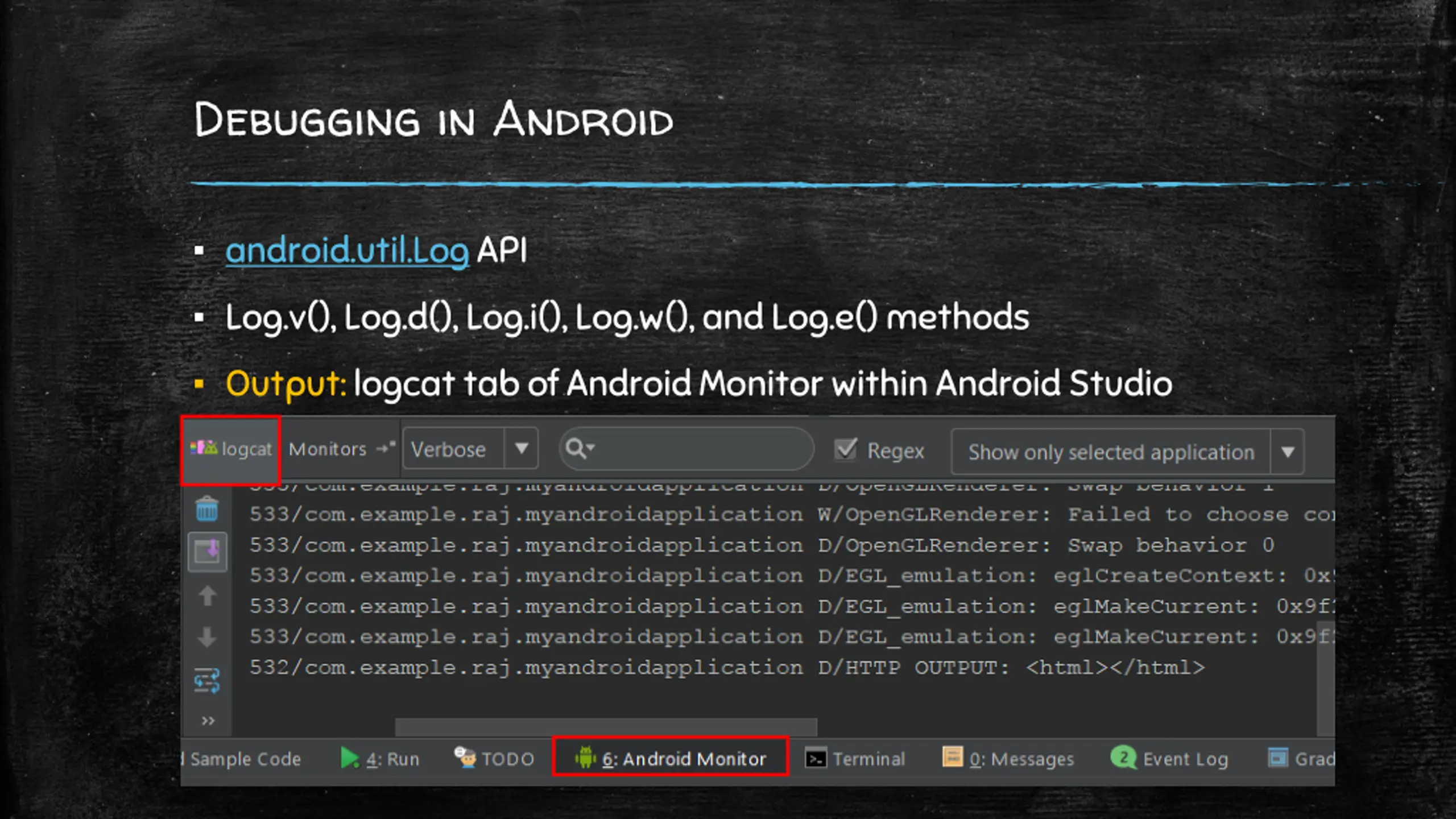Click the Debugging in Android title
The height and width of the screenshot is (819, 1456).
point(433,119)
